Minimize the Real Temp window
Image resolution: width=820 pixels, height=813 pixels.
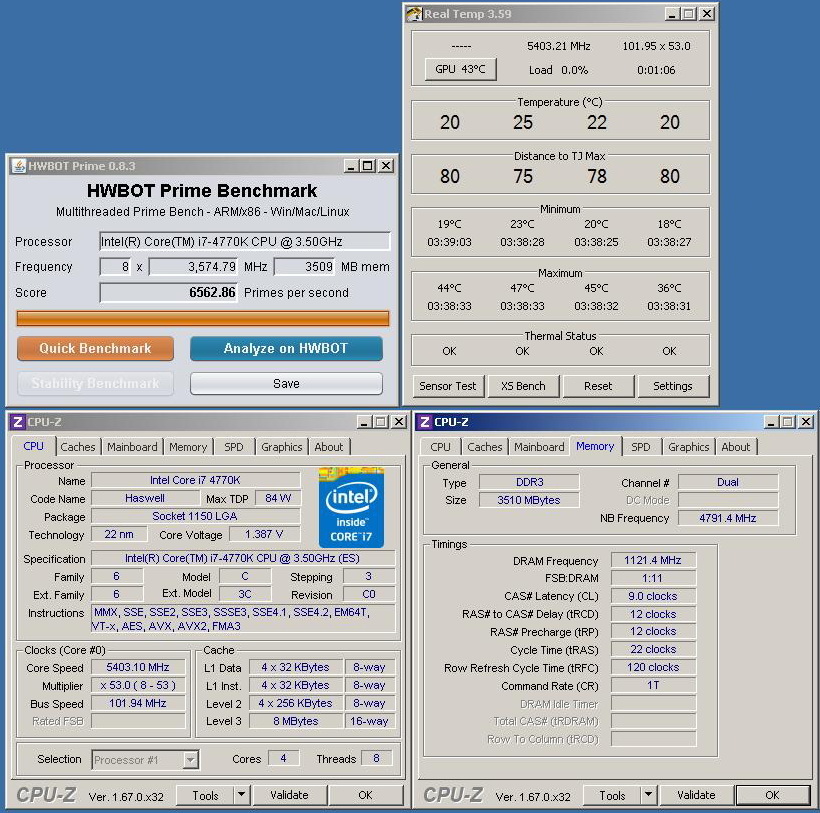[x=673, y=14]
